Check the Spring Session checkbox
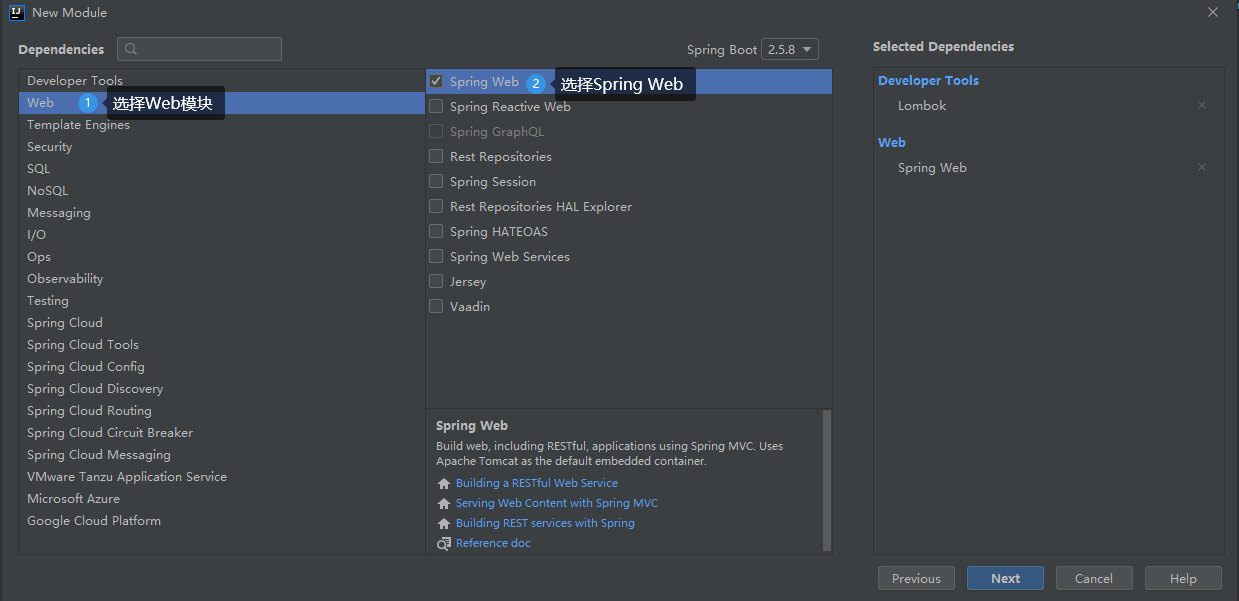This screenshot has height=601, width=1239. (436, 181)
